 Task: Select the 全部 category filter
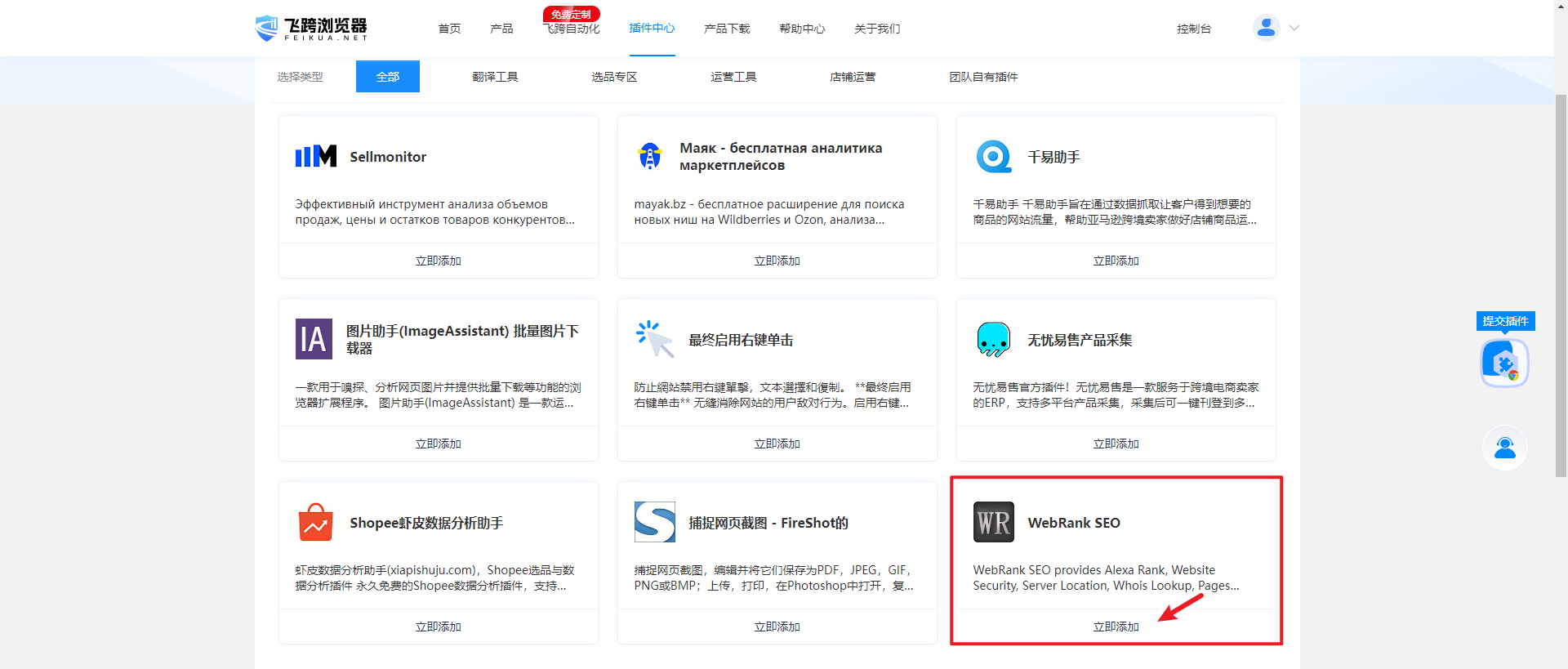[388, 77]
